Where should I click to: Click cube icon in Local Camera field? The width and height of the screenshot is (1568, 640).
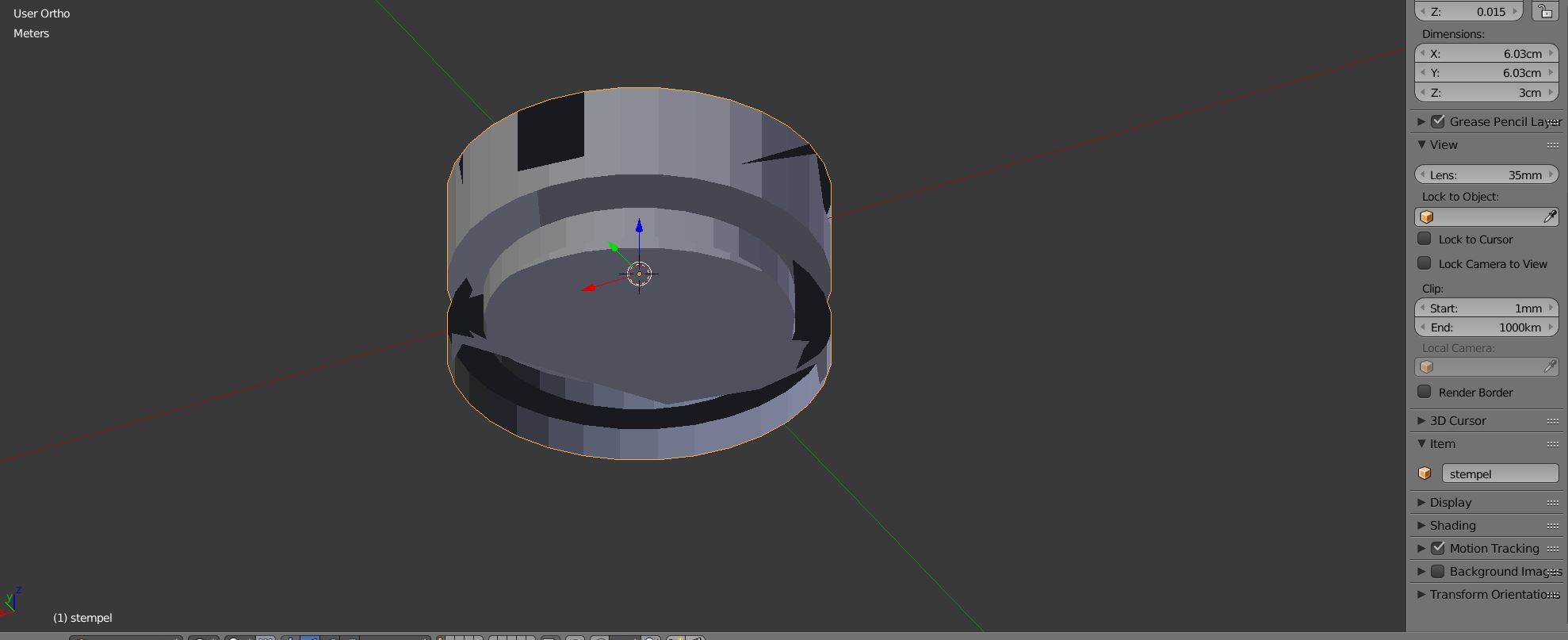[x=1427, y=366]
